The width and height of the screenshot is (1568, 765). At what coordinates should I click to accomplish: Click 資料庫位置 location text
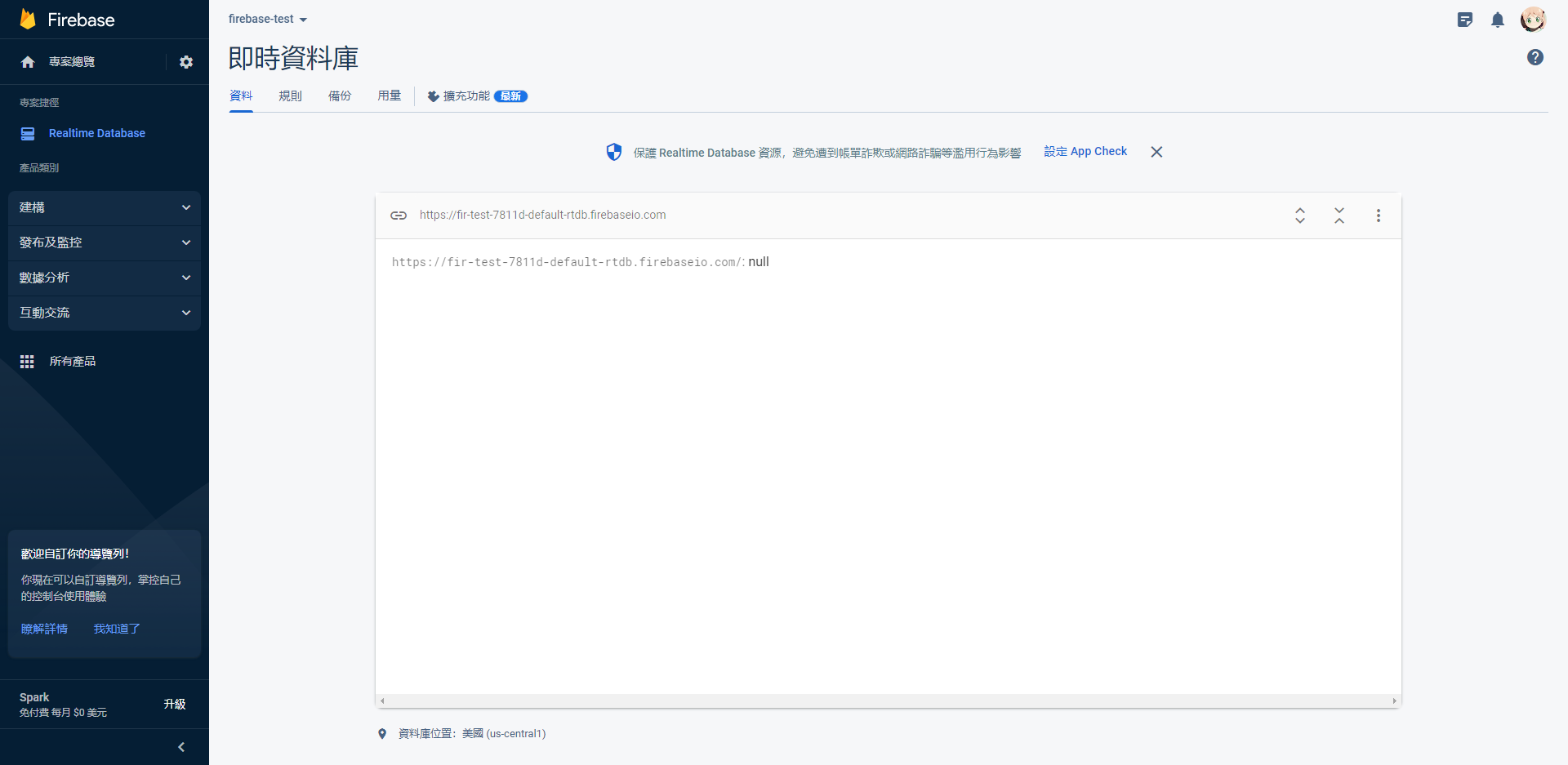472,734
